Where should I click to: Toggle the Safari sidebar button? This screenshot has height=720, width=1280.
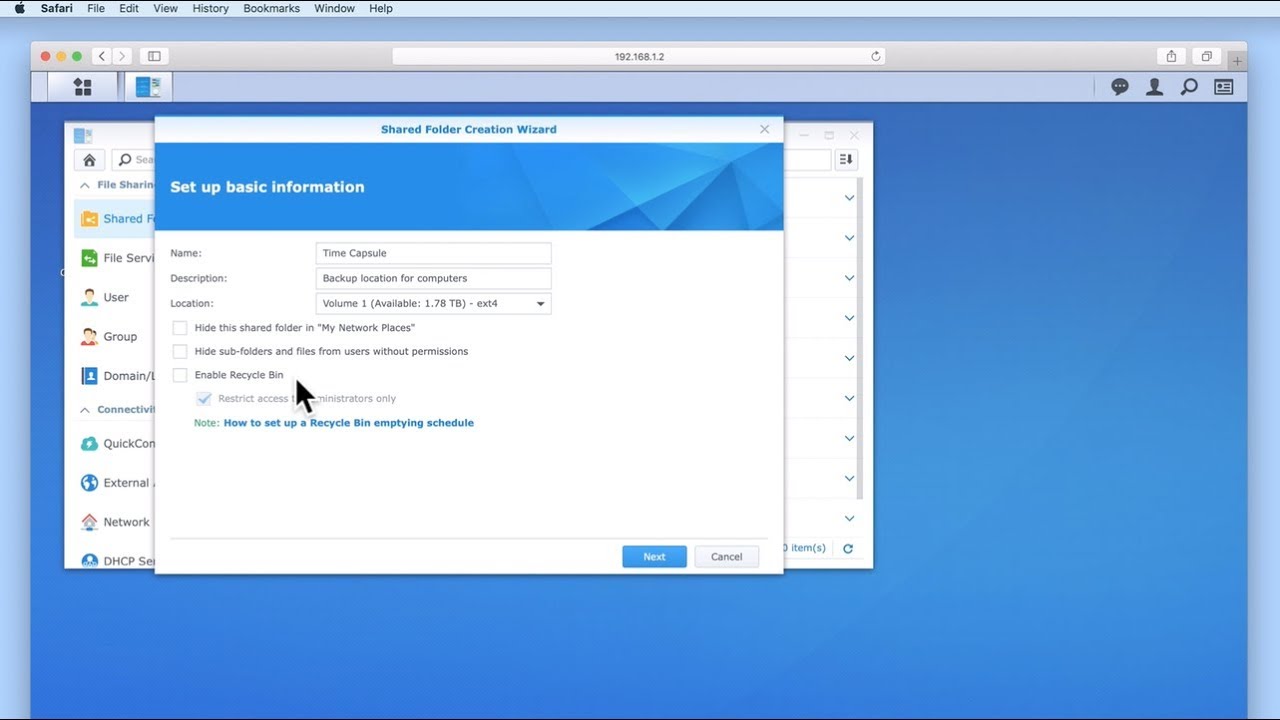(154, 56)
